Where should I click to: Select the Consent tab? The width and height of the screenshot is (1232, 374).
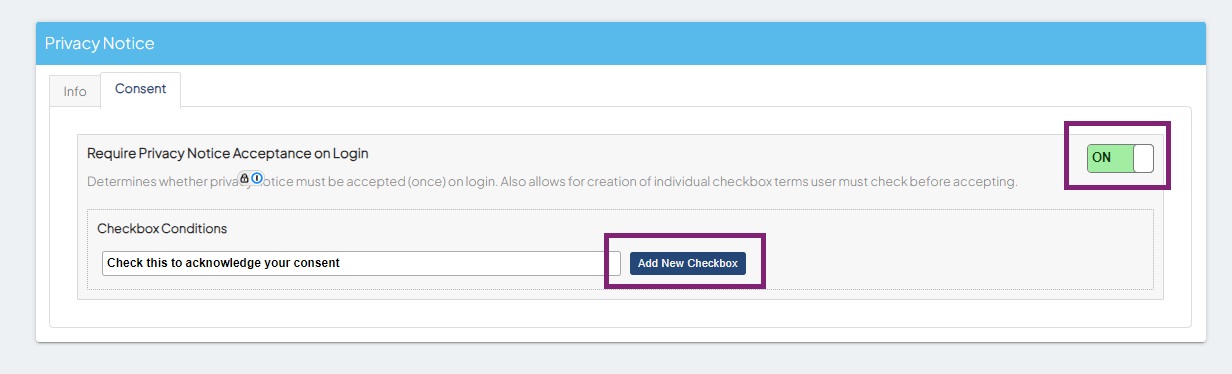point(140,89)
